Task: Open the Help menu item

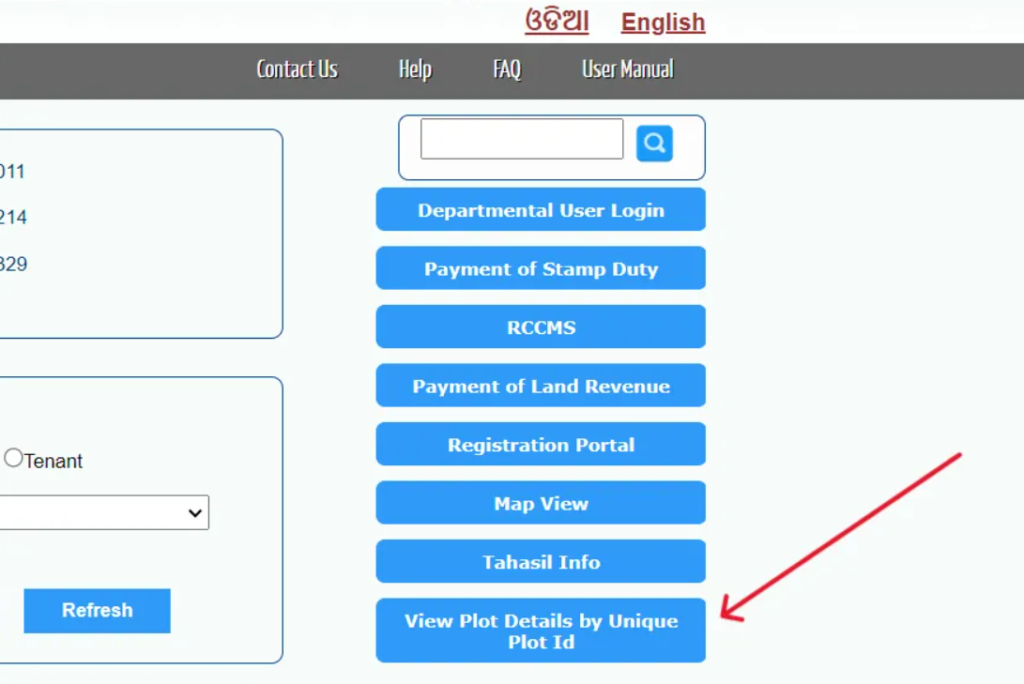Action: pos(415,70)
